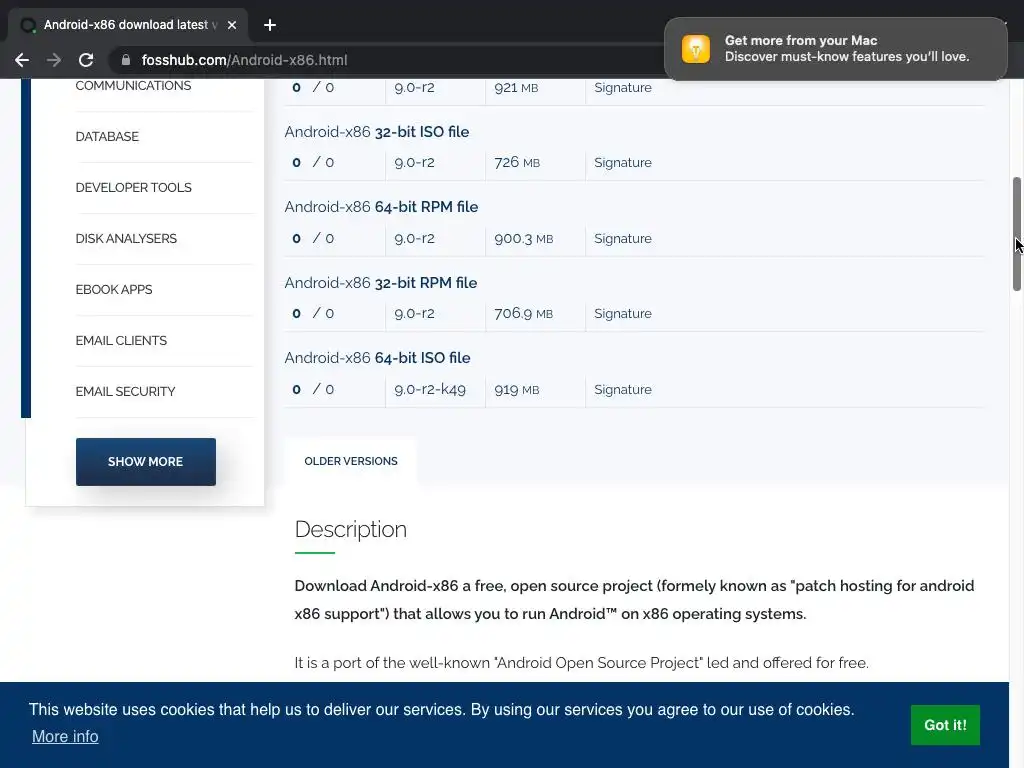Click the page vertical scrollbar thumb
The height and width of the screenshot is (768, 1024).
[1016, 234]
